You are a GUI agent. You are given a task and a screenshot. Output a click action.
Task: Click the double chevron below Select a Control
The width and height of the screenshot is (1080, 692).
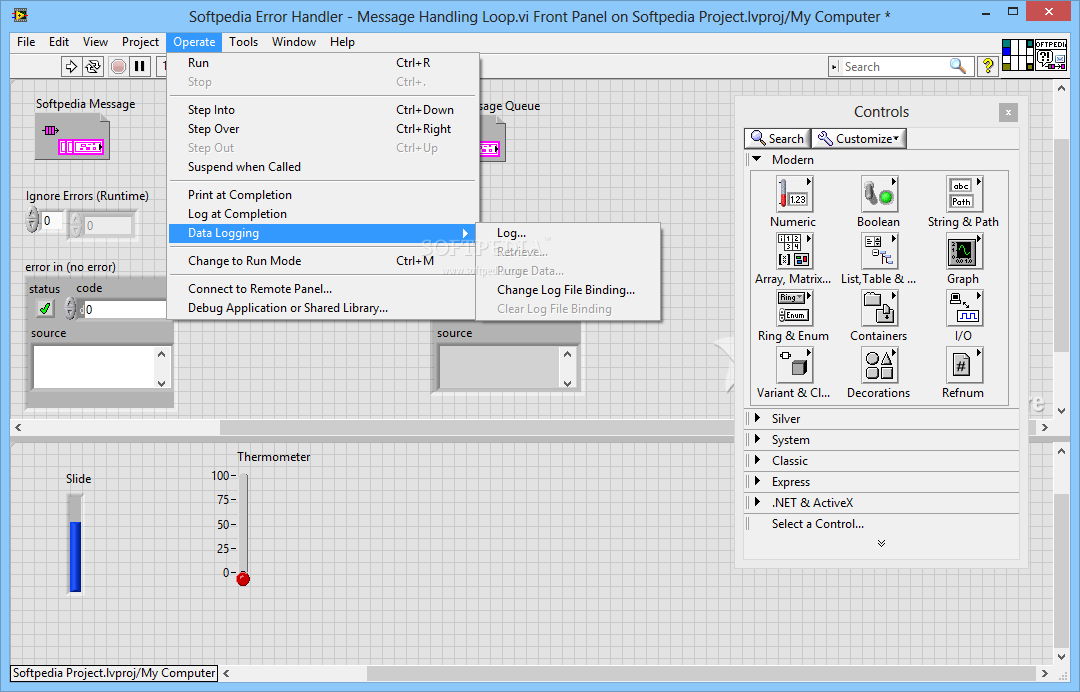pos(881,543)
